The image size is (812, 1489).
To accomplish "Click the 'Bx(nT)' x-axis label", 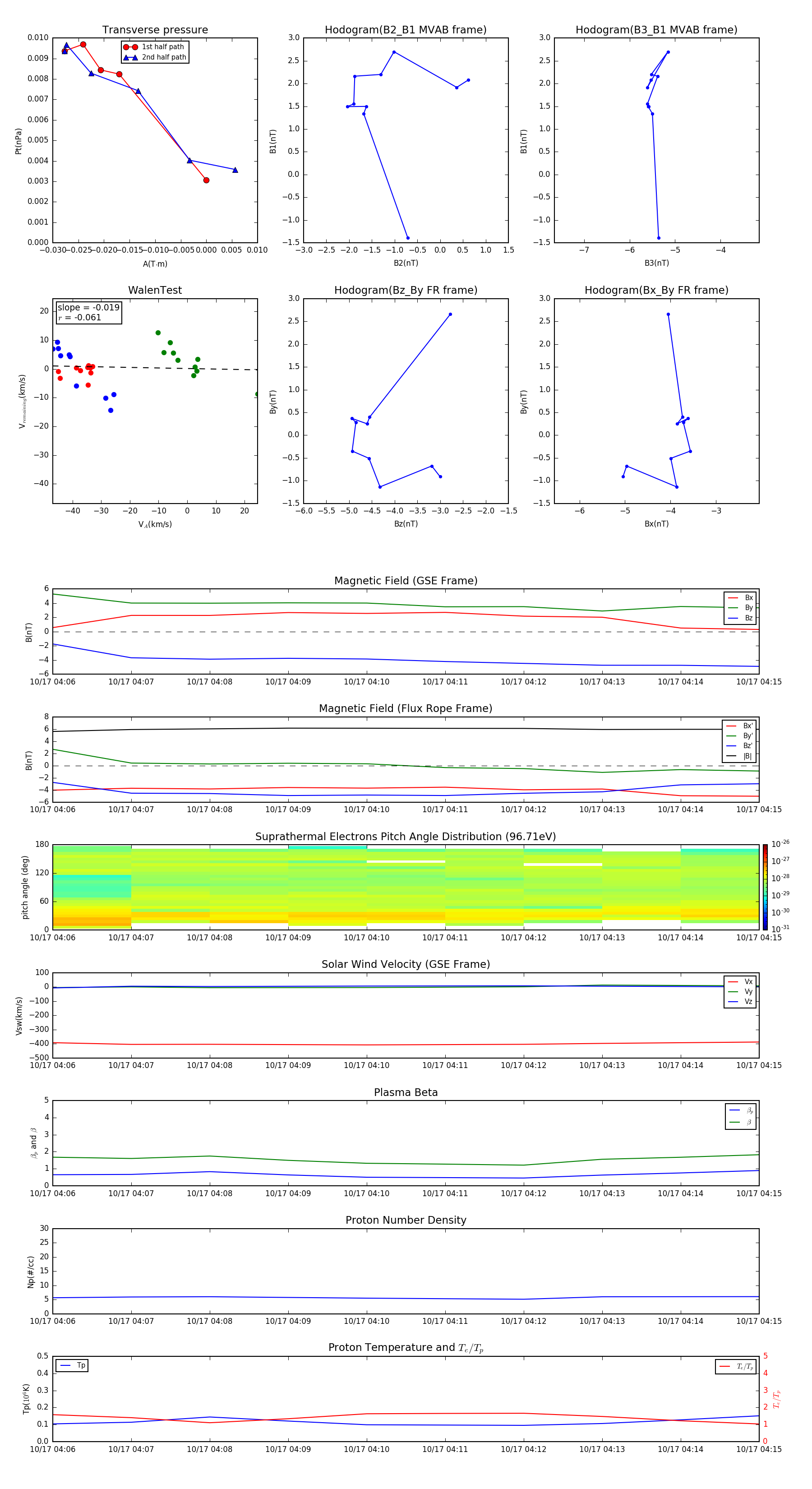I will click(656, 524).
